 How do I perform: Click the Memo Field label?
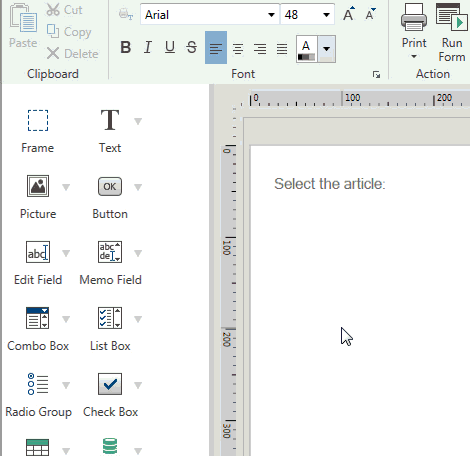click(x=110, y=280)
